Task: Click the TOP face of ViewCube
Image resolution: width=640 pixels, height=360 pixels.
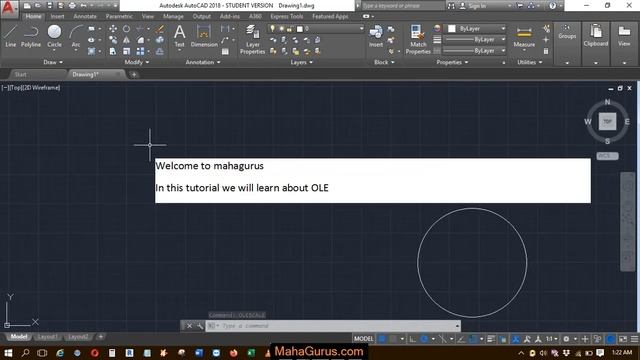Action: tap(607, 122)
